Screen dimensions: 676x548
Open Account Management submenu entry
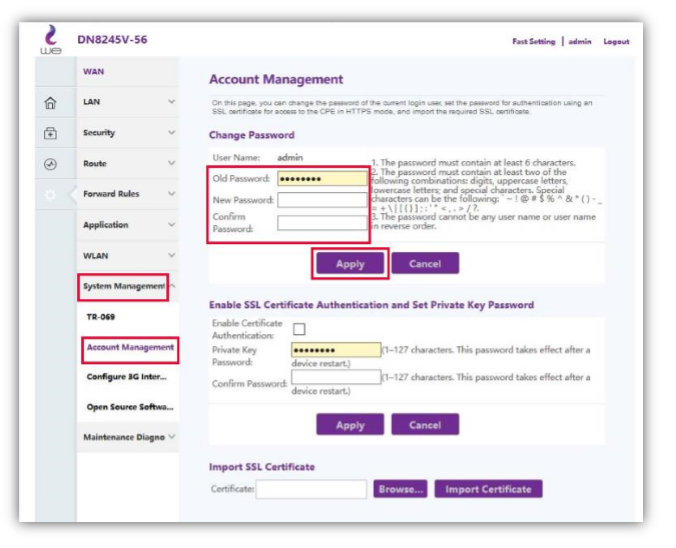pyautogui.click(x=130, y=348)
